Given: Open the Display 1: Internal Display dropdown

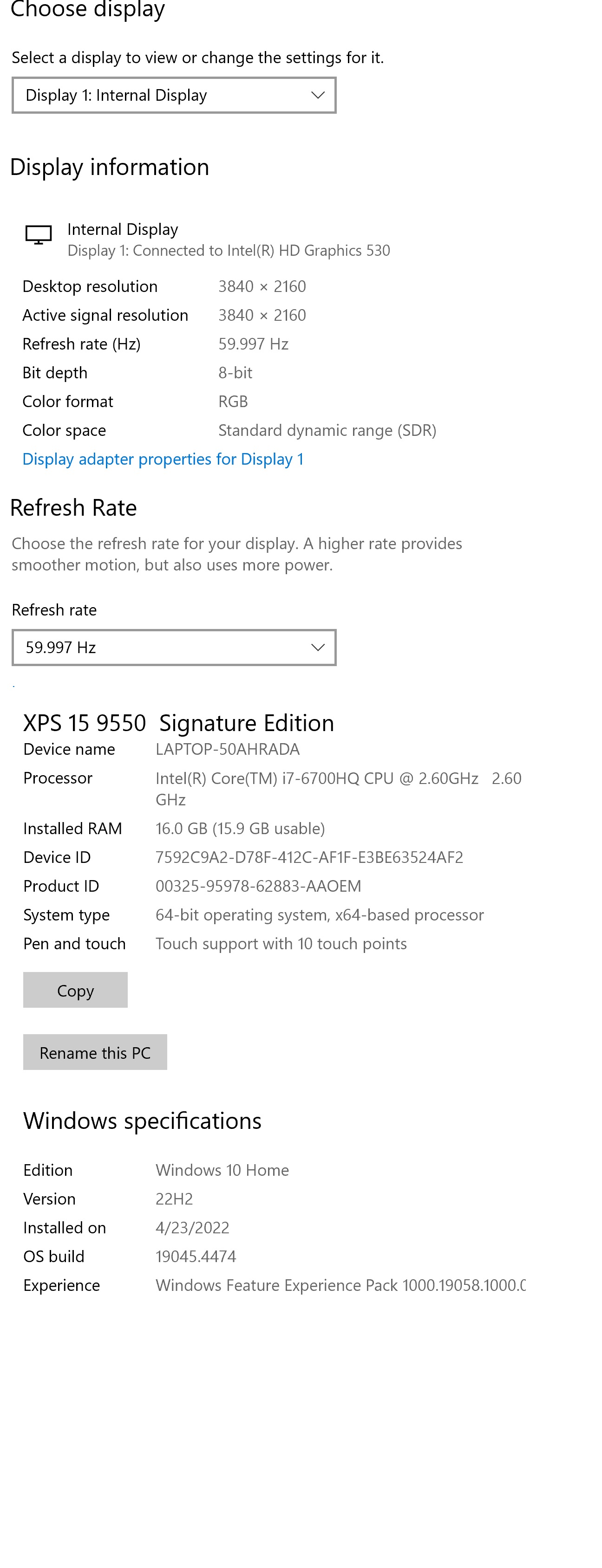Looking at the screenshot, I should coord(174,96).
